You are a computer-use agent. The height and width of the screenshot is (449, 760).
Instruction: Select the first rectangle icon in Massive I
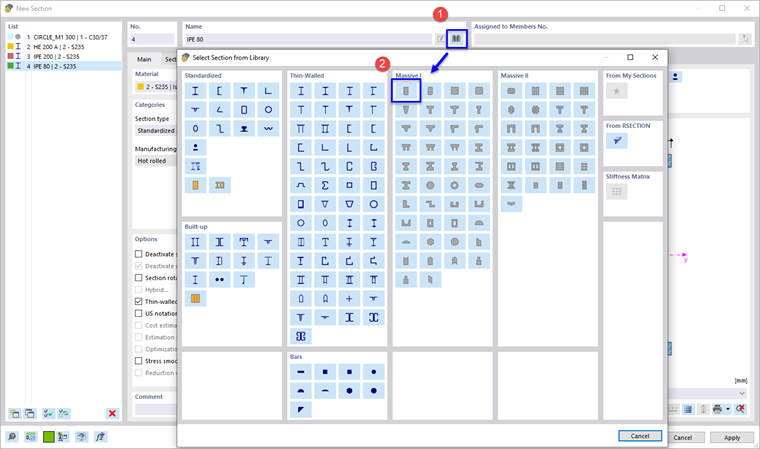406,91
